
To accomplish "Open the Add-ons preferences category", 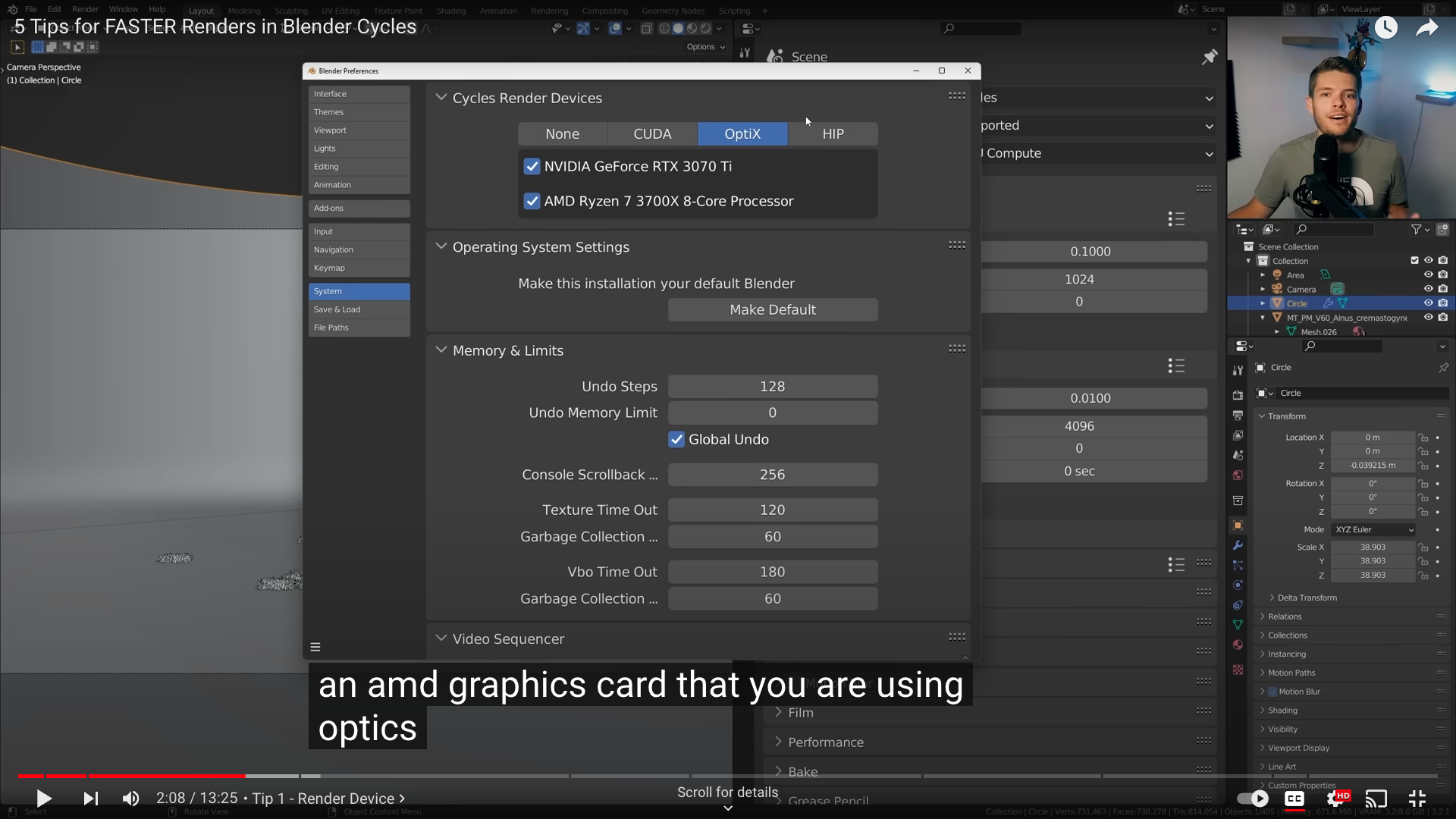I will (359, 209).
